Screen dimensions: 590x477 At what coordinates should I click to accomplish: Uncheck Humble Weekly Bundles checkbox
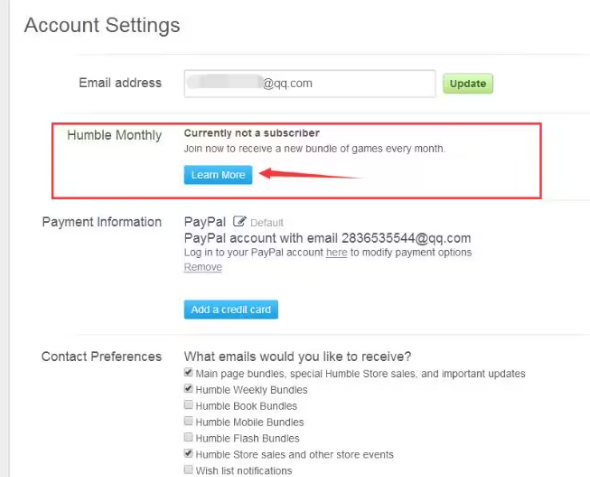pos(188,389)
